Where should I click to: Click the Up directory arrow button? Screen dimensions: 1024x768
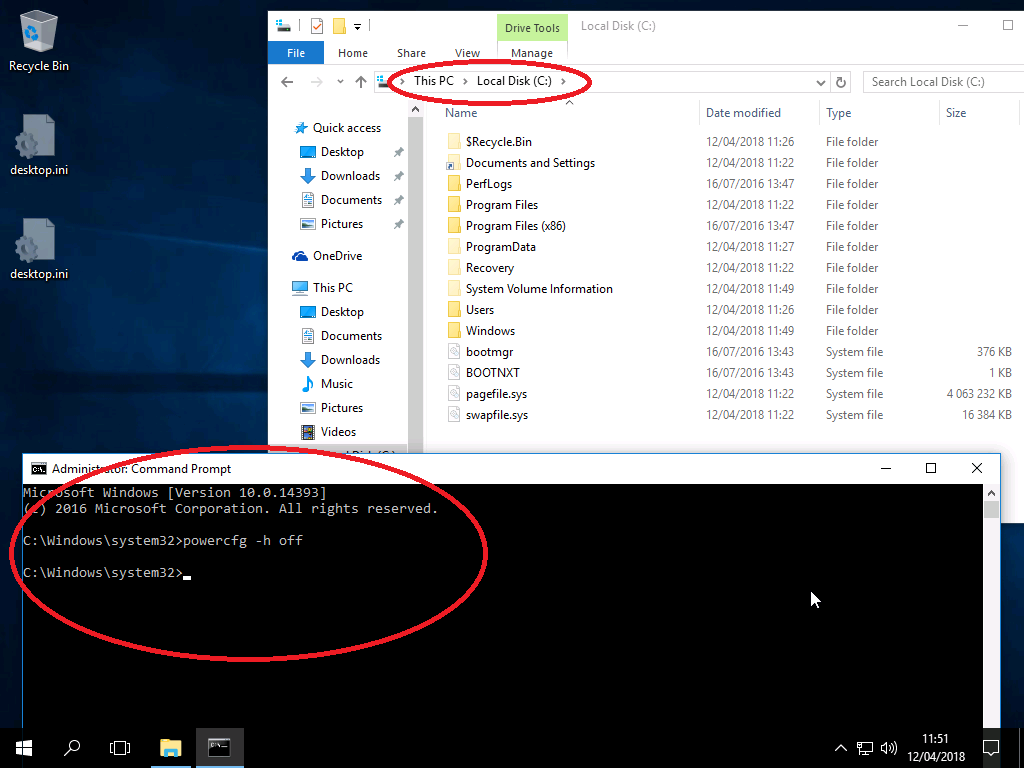[361, 82]
